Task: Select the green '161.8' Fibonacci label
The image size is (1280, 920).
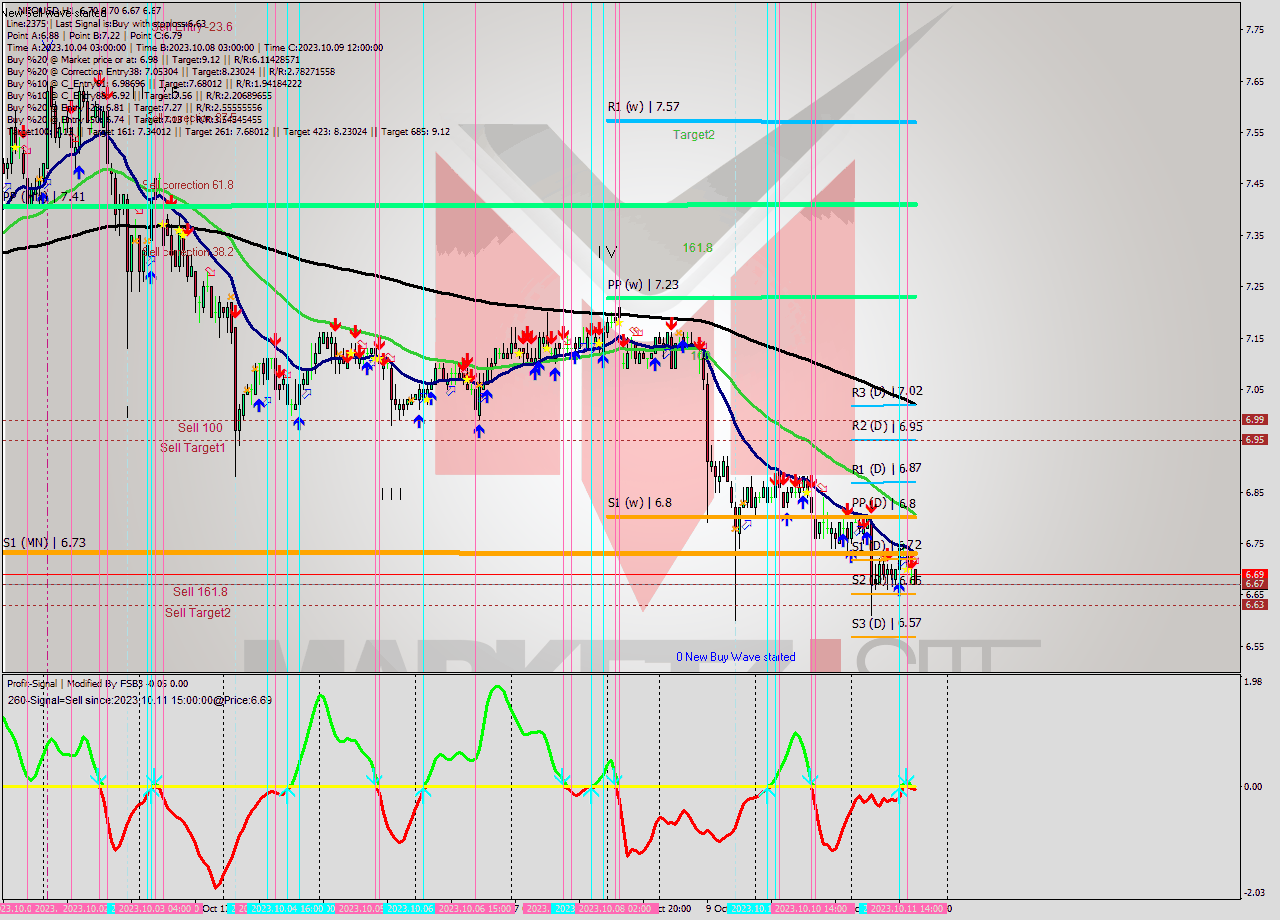Action: [697, 247]
